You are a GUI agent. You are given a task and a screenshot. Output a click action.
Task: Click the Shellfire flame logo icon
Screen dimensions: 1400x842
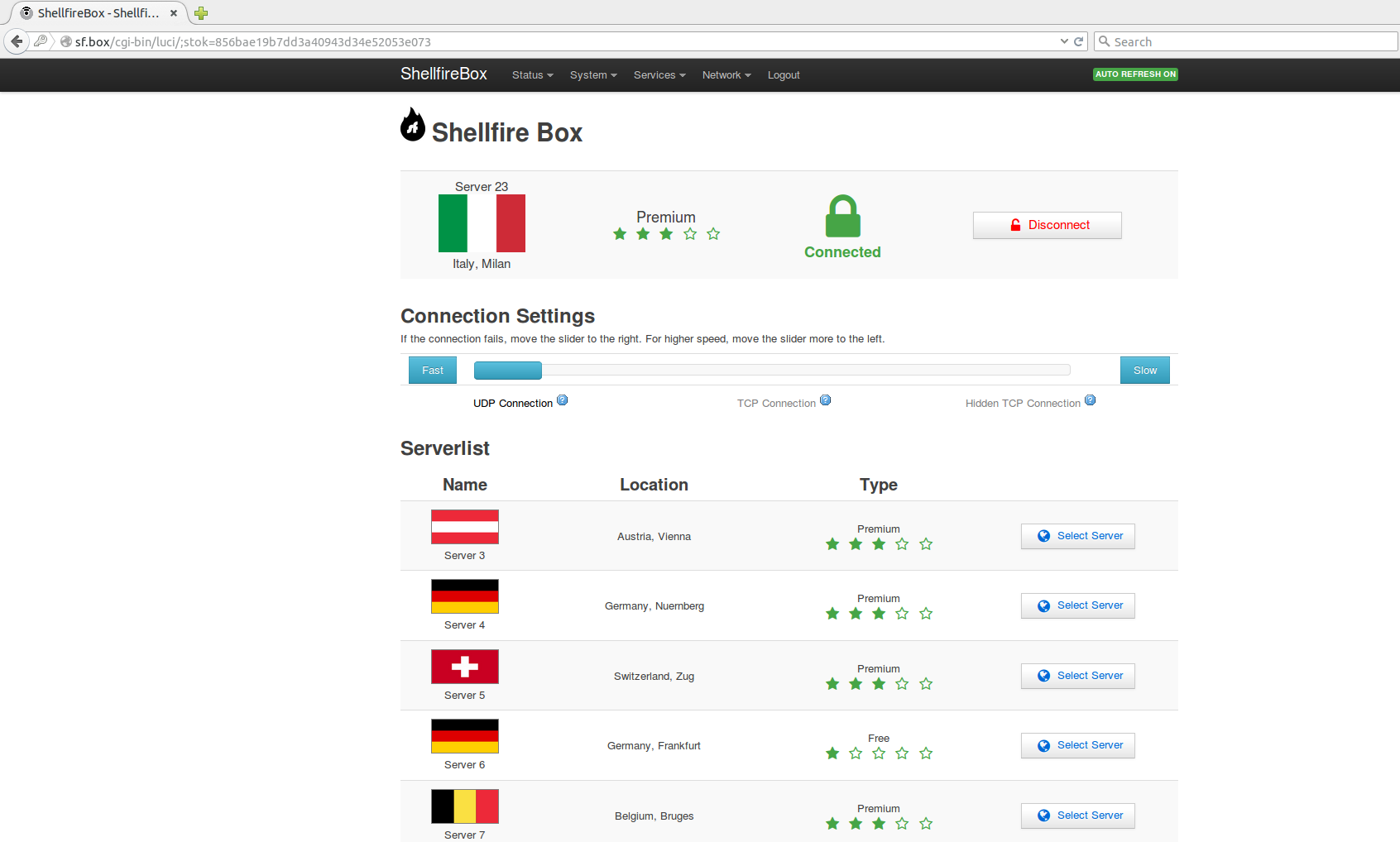pyautogui.click(x=413, y=125)
